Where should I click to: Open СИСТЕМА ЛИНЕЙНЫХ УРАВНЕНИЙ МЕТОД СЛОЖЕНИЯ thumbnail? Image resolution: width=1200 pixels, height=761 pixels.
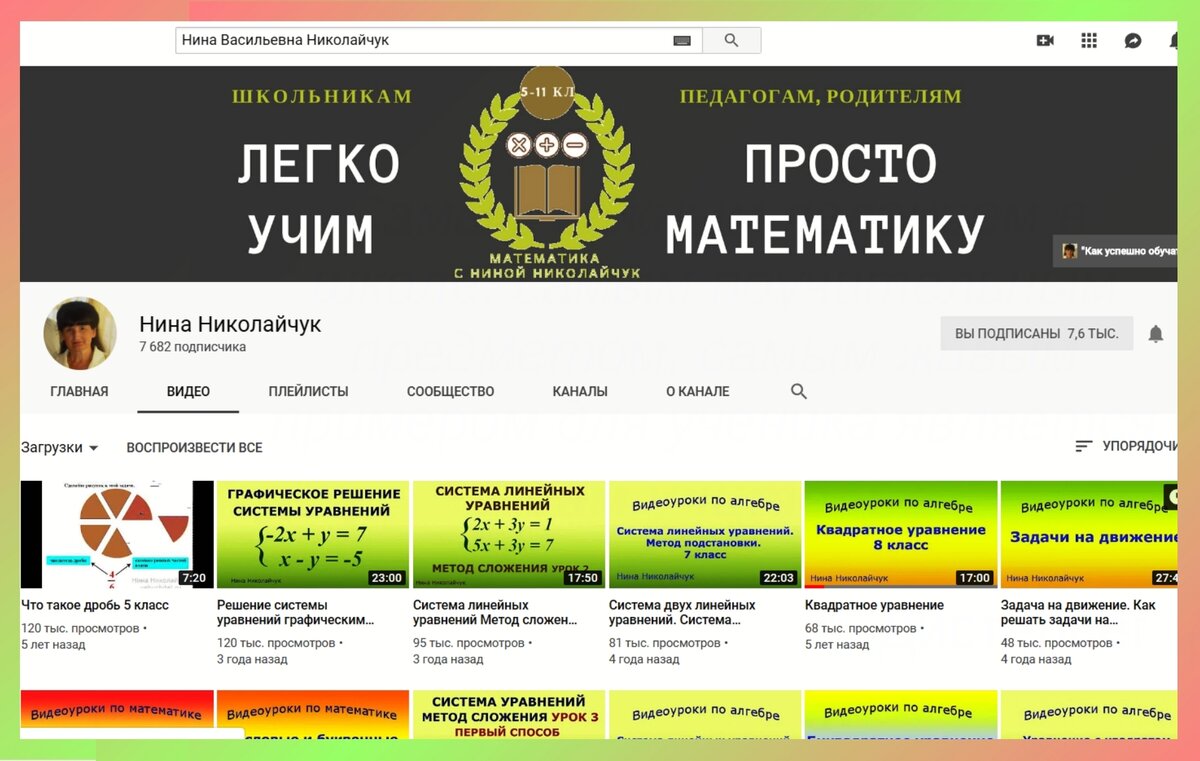[x=509, y=534]
